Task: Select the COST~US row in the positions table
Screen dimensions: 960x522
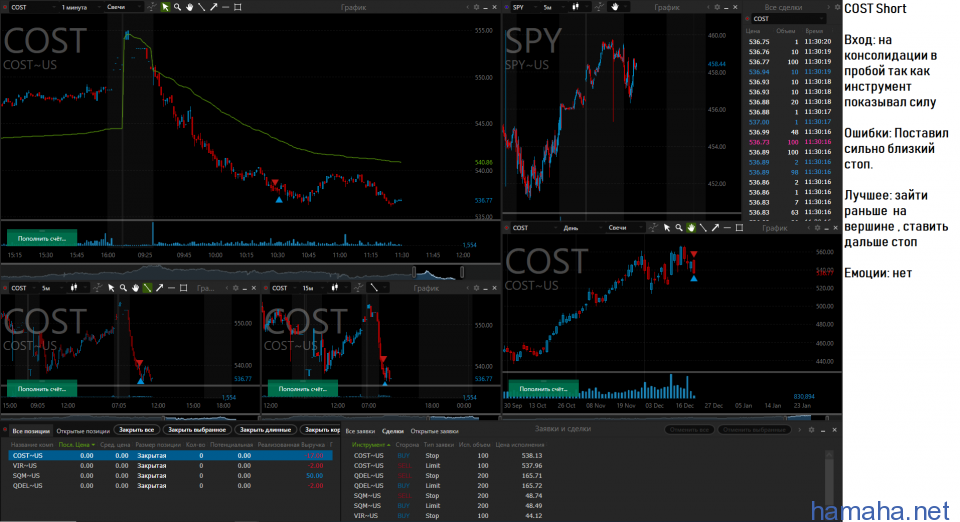Action: (170, 455)
